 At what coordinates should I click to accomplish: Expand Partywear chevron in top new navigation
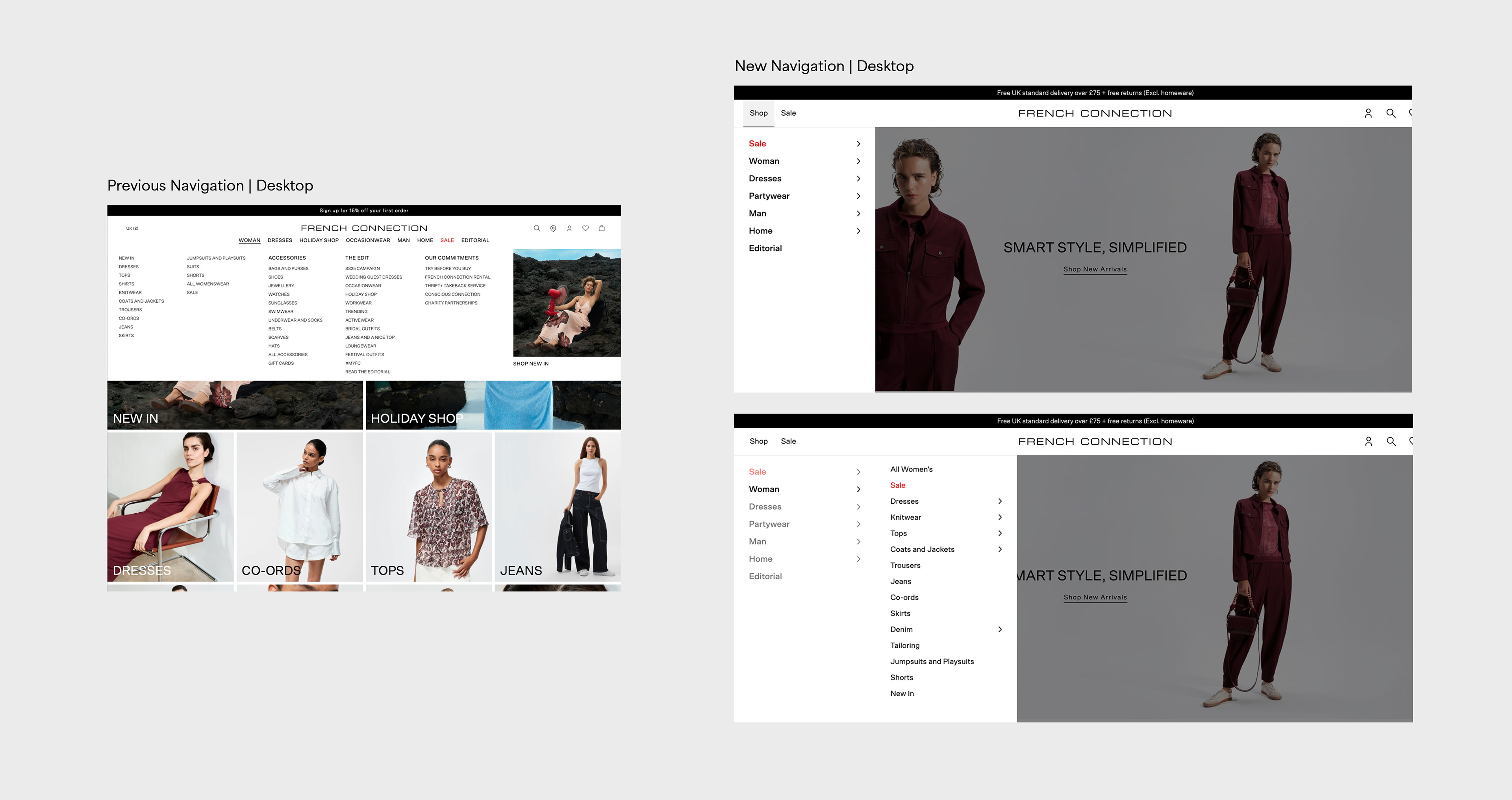pos(858,196)
